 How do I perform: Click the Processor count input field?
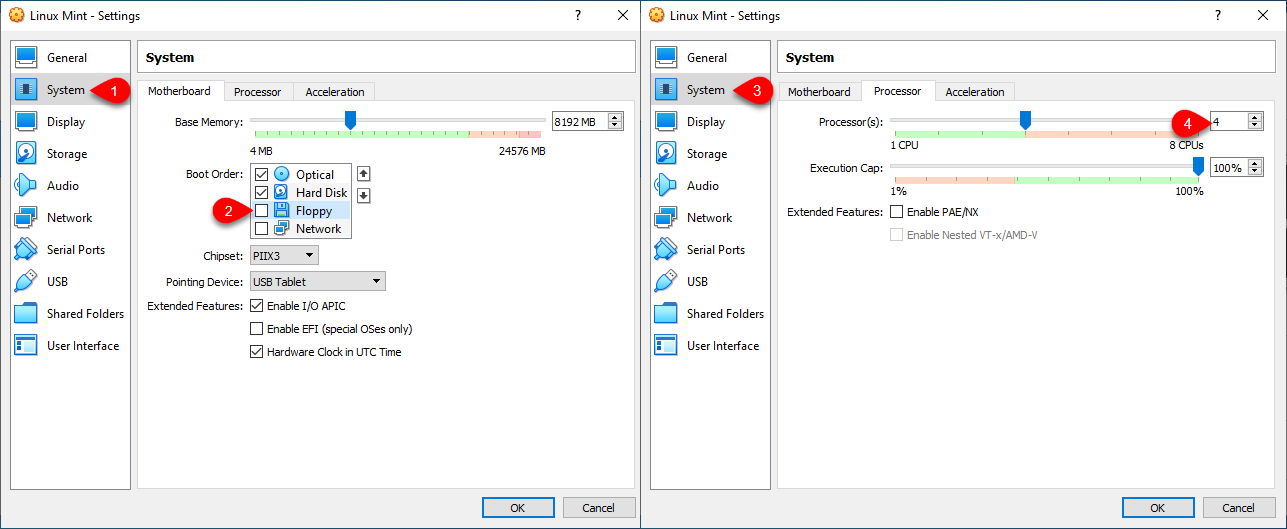pos(1229,122)
